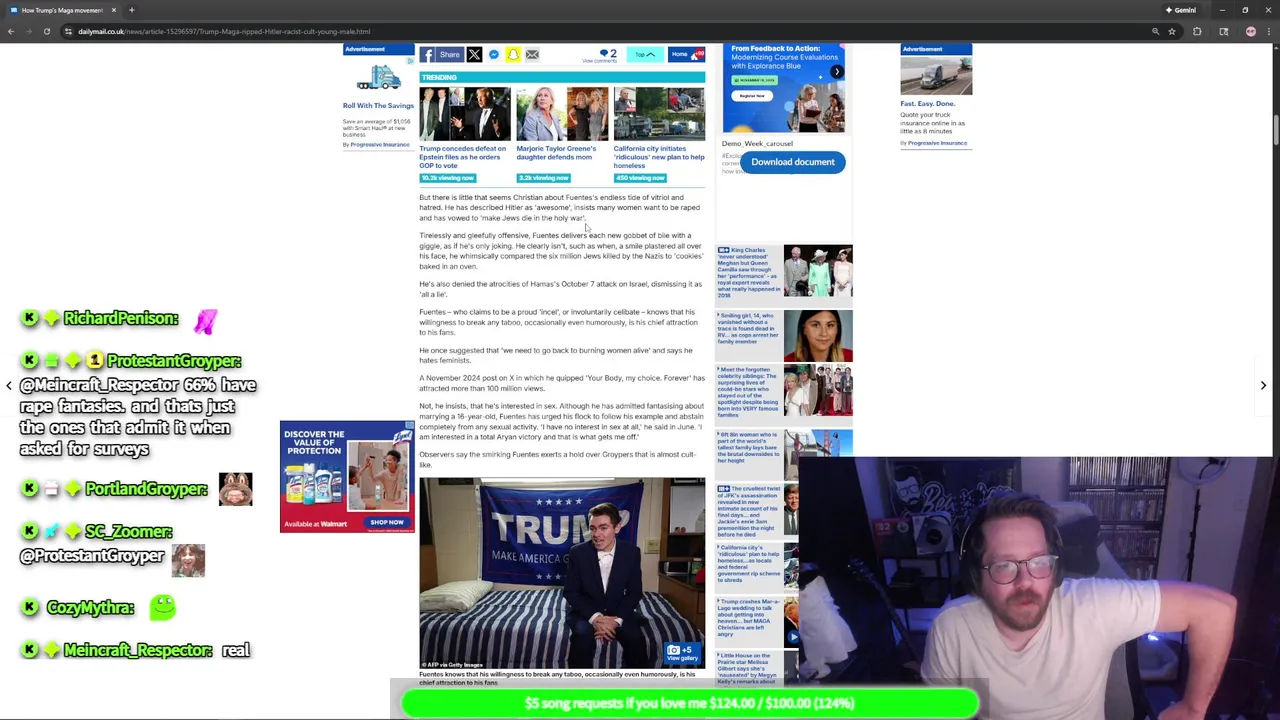This screenshot has height=720, width=1280.
Task: Click 'Register Now' in the Explorance ad
Action: click(x=752, y=96)
